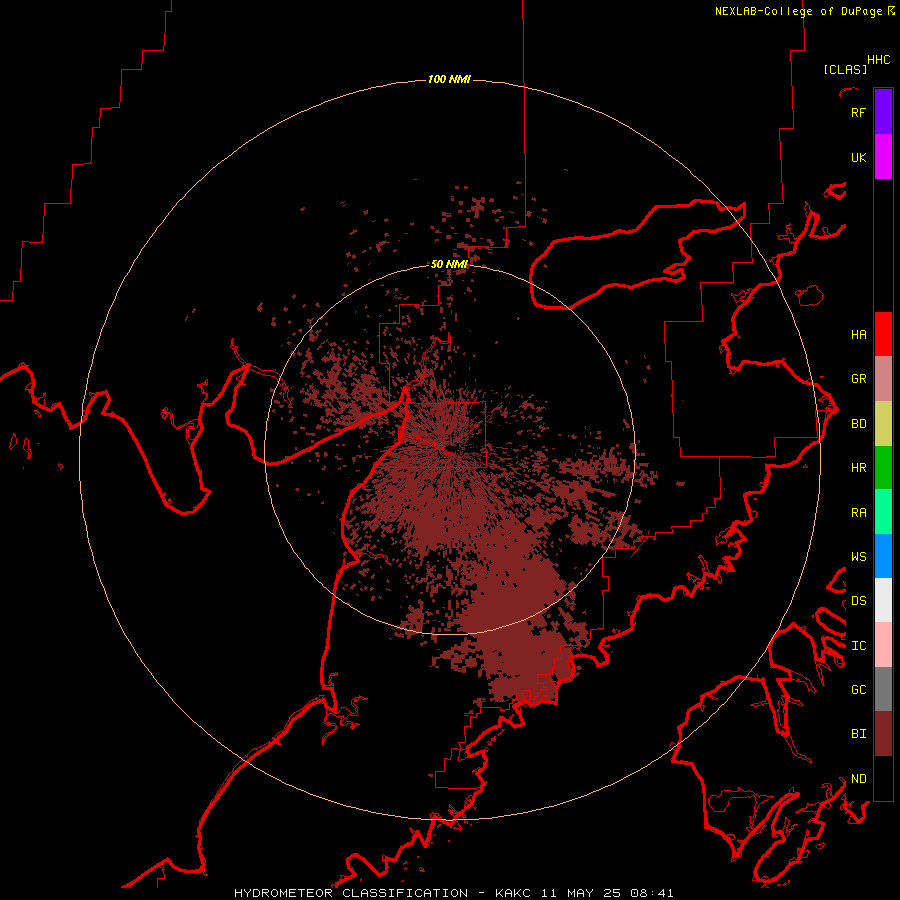This screenshot has height=900, width=900.
Task: Click the BD legend label
Action: (858, 423)
